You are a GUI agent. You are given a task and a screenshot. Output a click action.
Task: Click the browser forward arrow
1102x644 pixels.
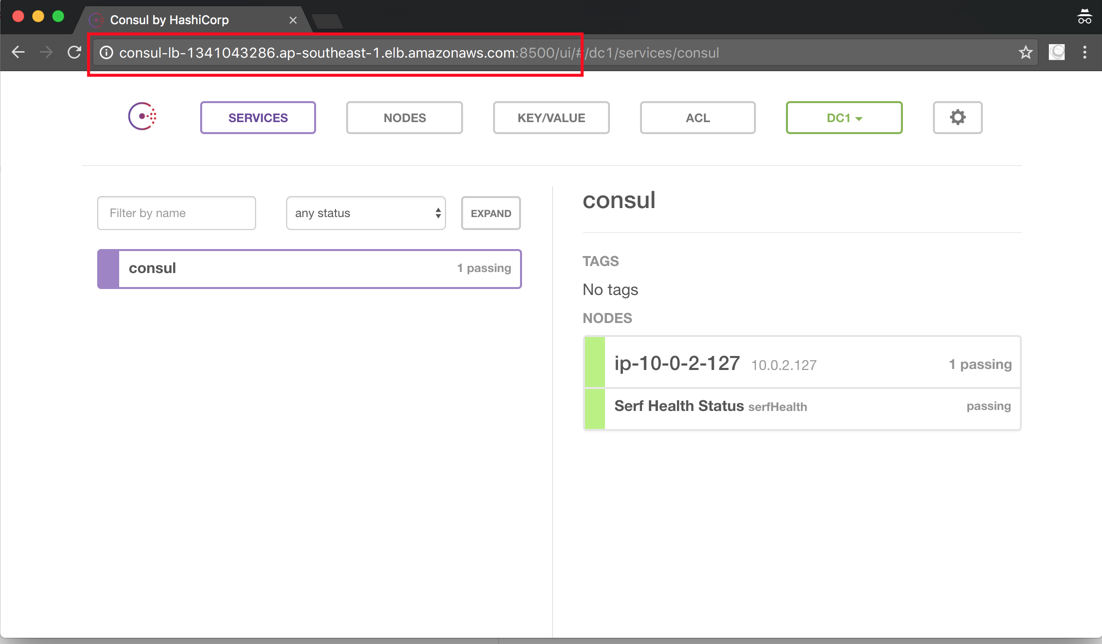coord(46,52)
